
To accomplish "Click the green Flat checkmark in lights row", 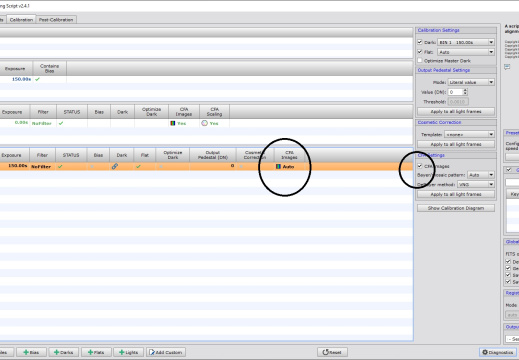I will click(138, 166).
